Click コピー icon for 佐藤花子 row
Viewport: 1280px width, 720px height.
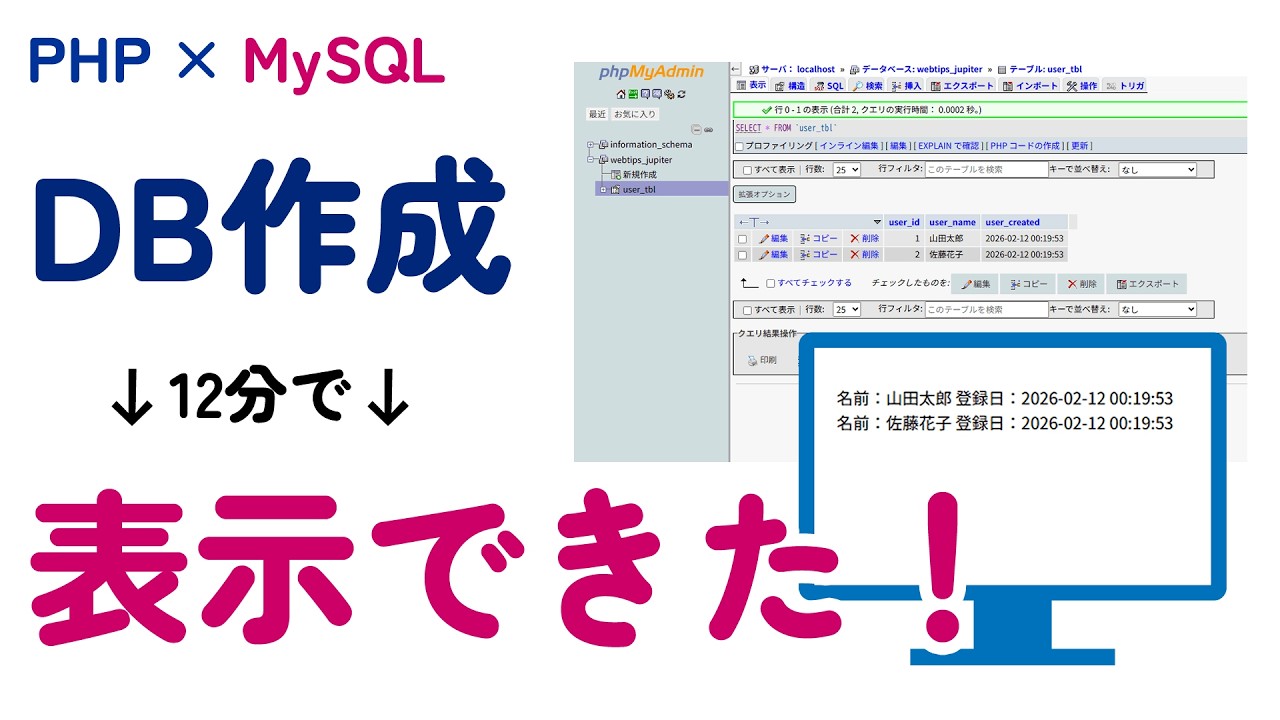[x=806, y=254]
